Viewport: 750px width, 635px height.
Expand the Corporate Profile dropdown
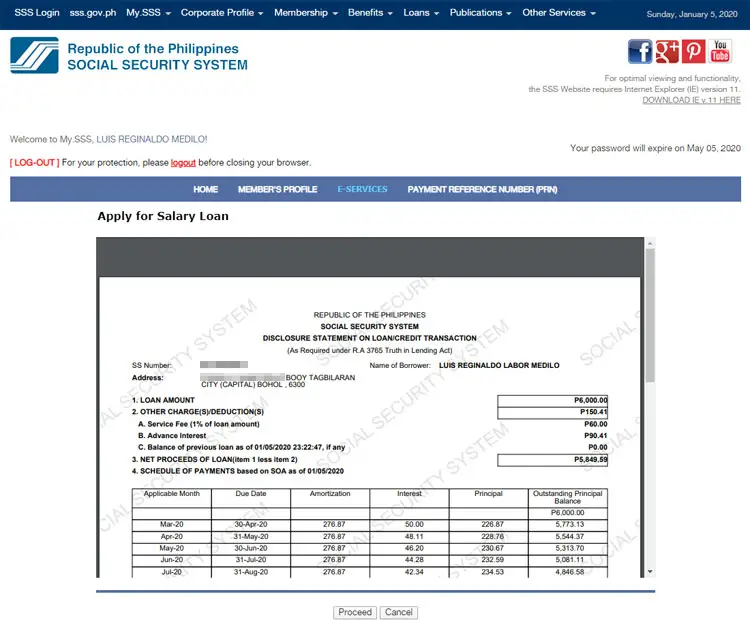pyautogui.click(x=222, y=13)
